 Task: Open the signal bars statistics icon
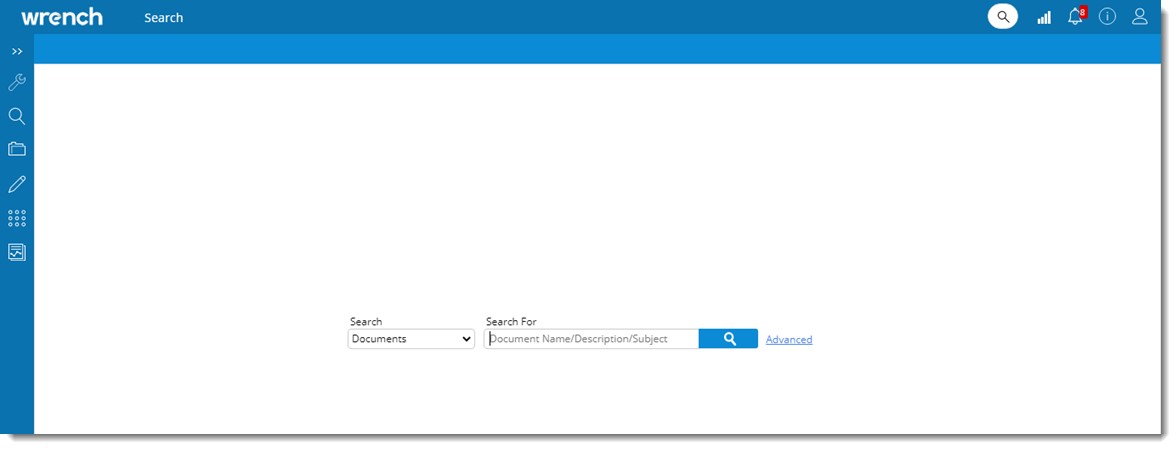[x=1044, y=17]
